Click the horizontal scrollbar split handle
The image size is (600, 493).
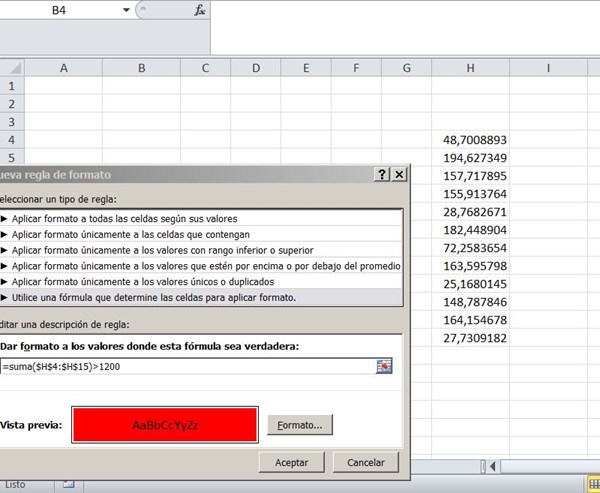483,466
